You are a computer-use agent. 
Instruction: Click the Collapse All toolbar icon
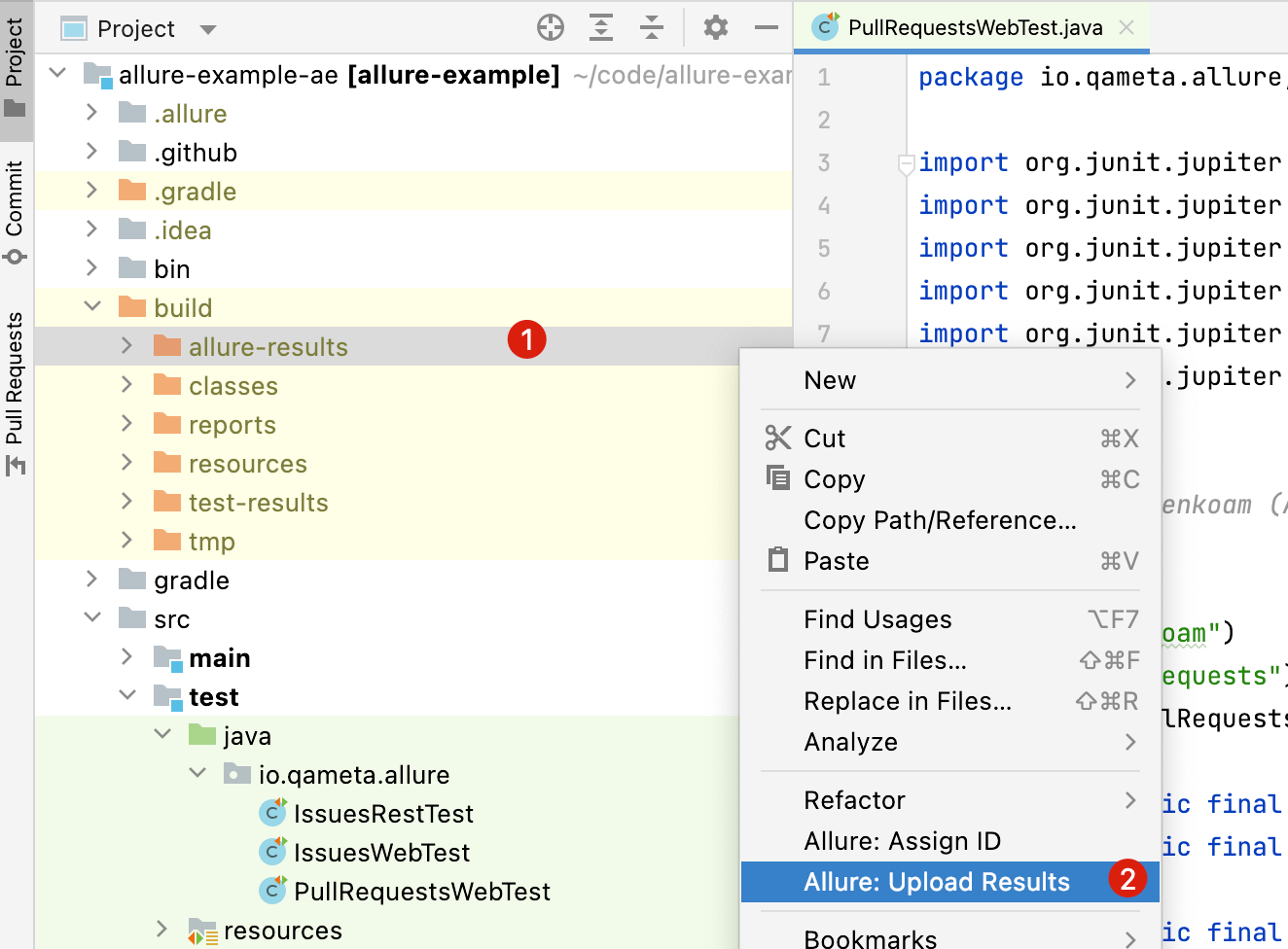[x=652, y=28]
